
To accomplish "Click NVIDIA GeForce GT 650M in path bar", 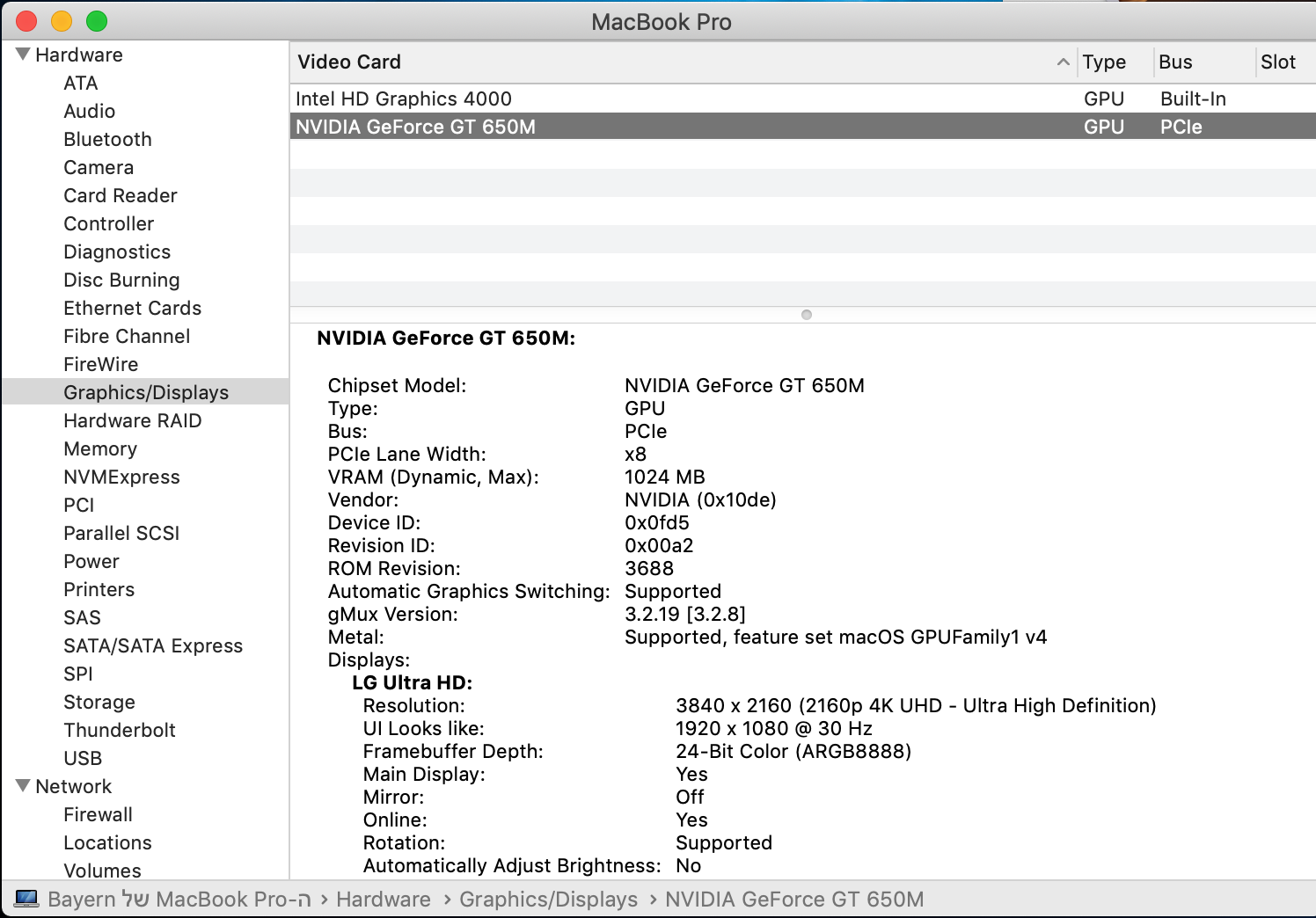I will pyautogui.click(x=794, y=899).
